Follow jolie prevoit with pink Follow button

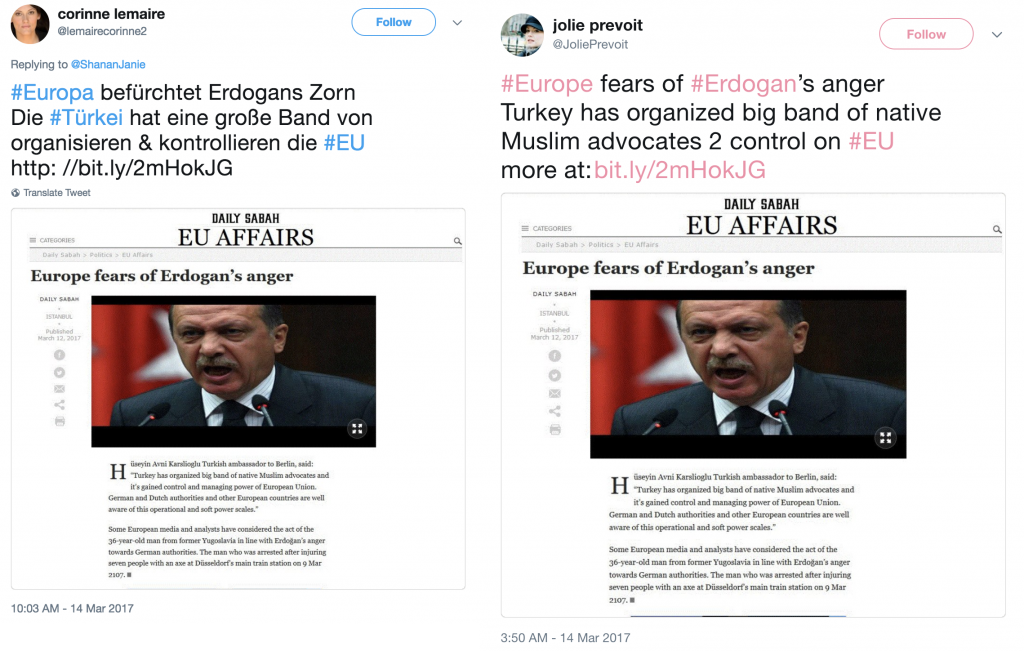926,34
